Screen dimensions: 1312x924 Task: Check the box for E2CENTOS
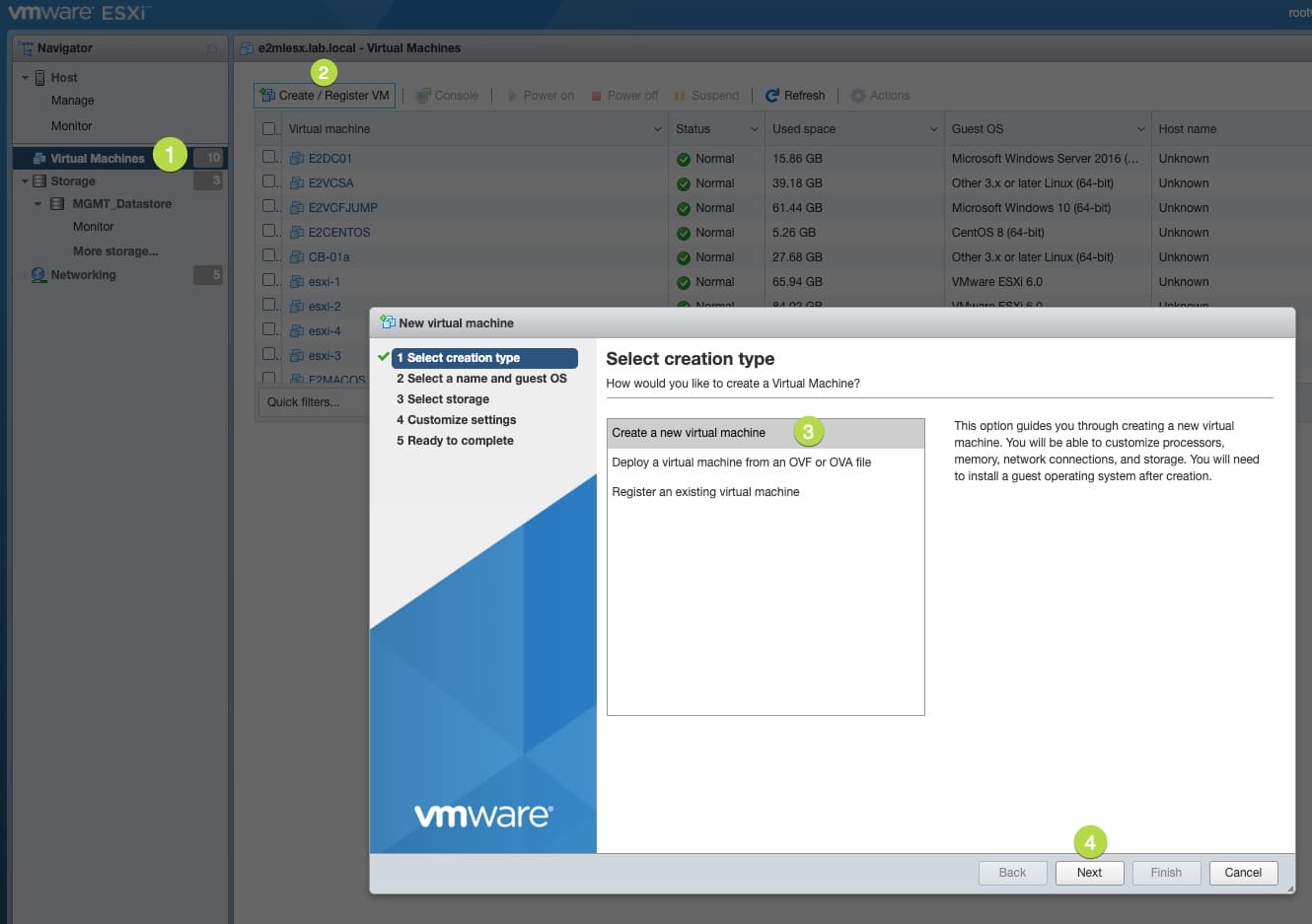[x=268, y=231]
